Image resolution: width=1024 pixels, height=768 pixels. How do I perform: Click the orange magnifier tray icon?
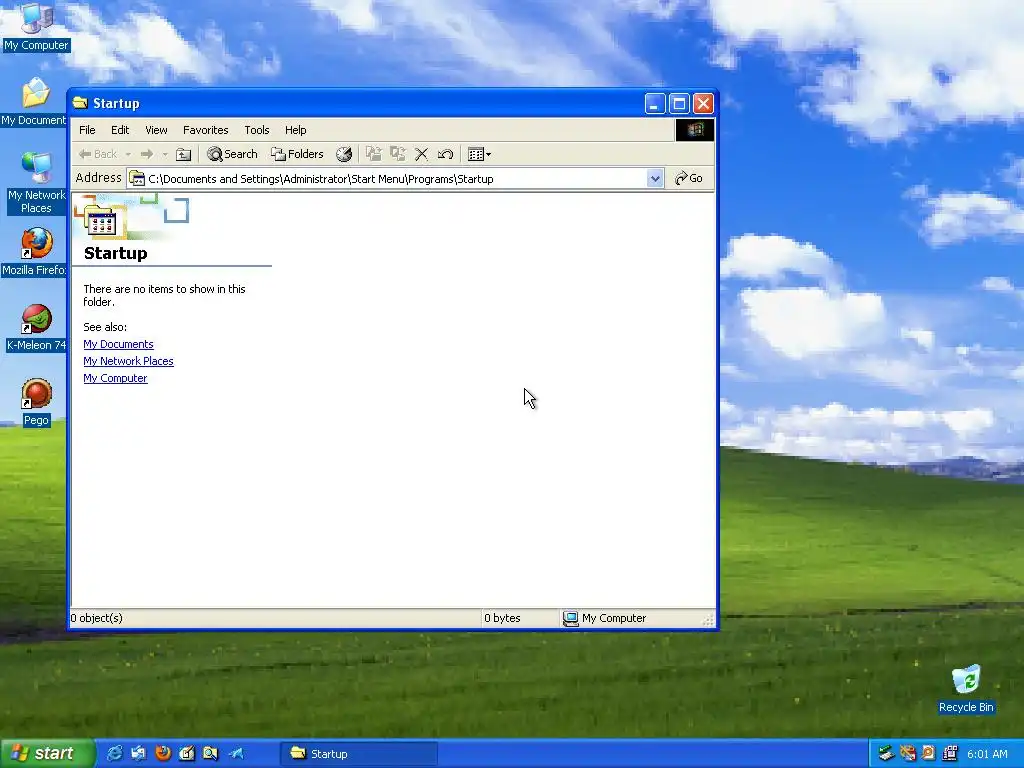coord(929,754)
